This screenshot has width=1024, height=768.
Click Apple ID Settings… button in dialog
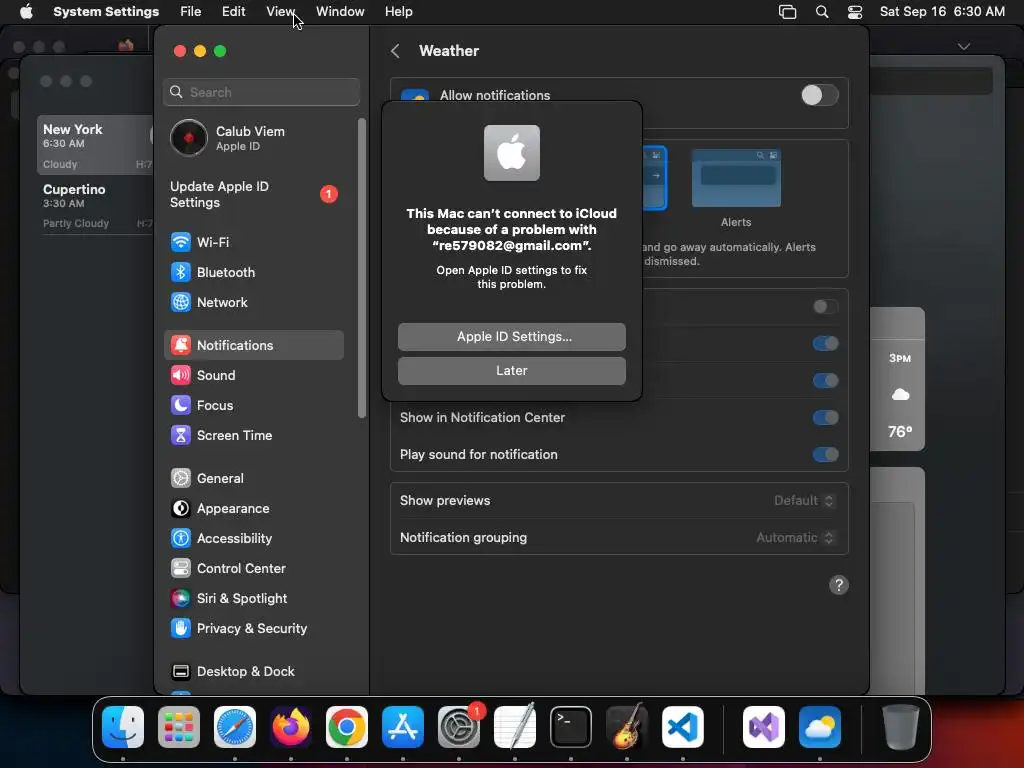coord(512,336)
